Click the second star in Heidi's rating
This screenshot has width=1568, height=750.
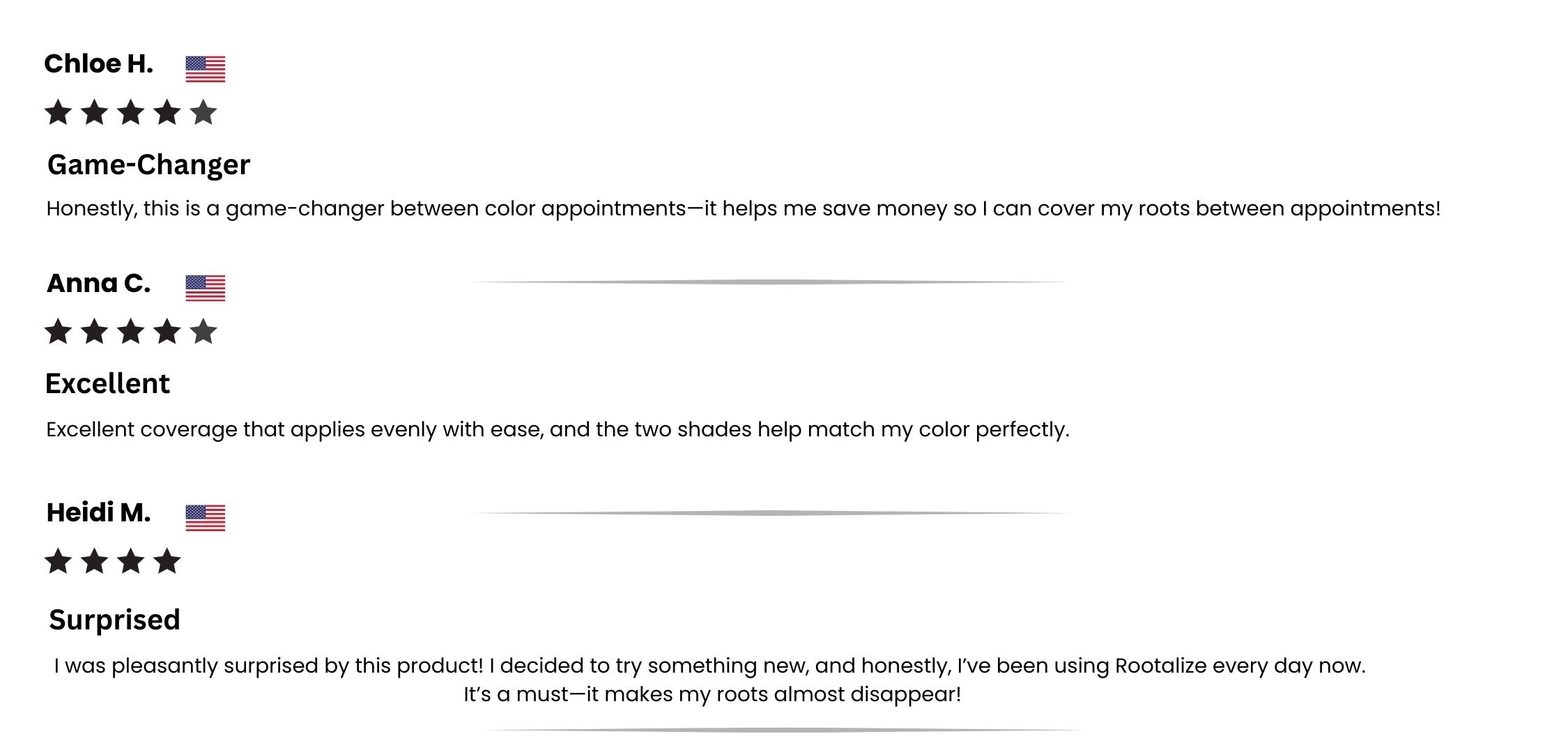coord(94,561)
